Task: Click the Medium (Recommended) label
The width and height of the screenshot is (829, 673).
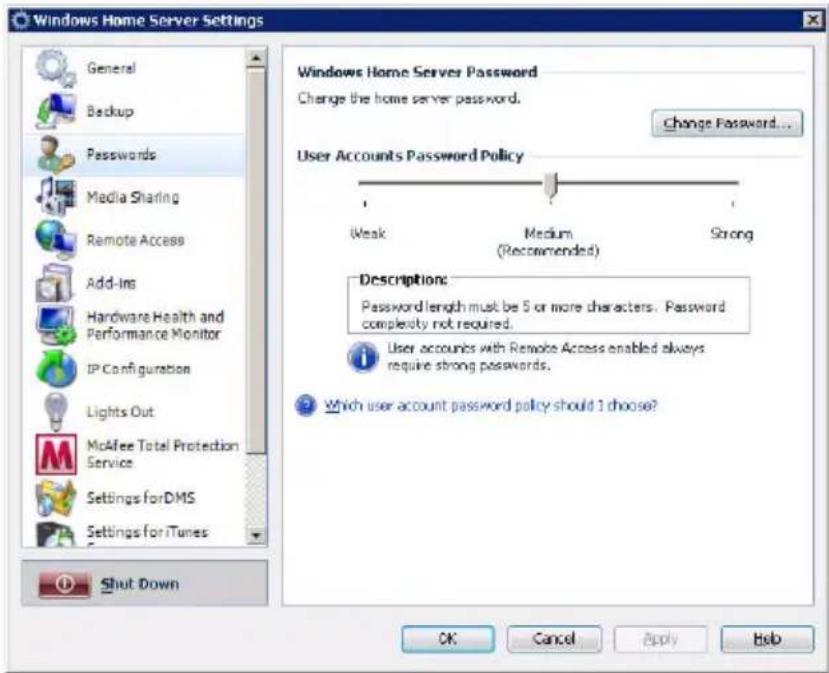Action: click(548, 242)
